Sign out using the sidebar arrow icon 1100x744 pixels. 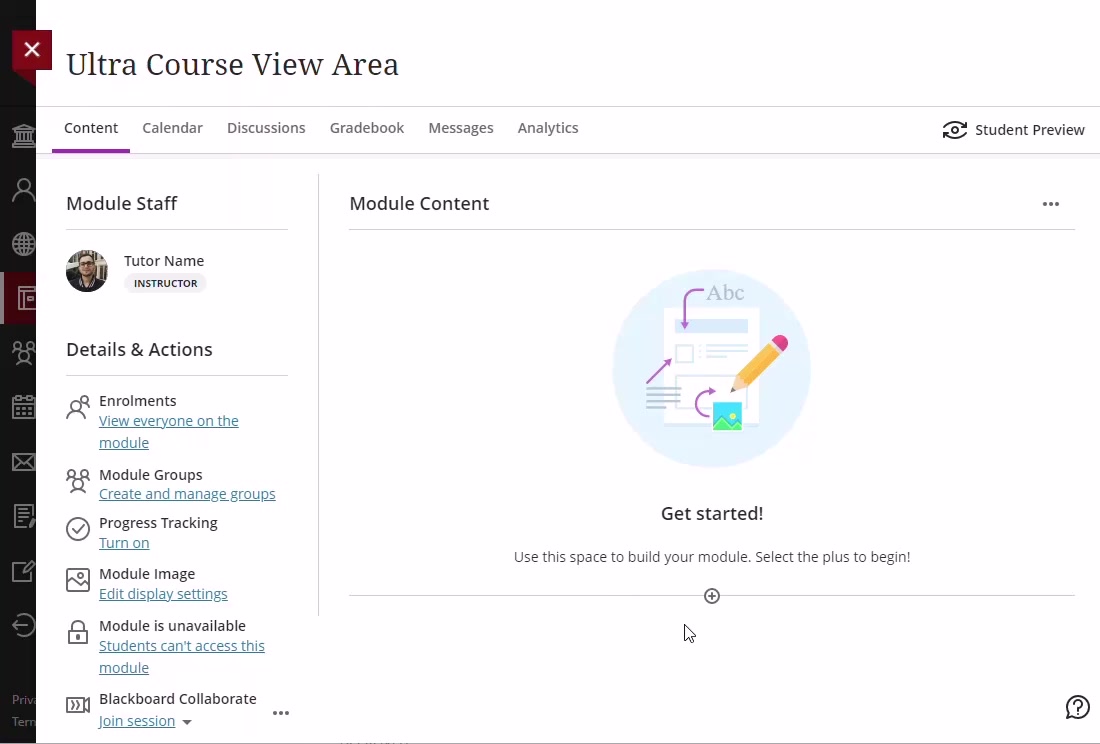coord(22,625)
